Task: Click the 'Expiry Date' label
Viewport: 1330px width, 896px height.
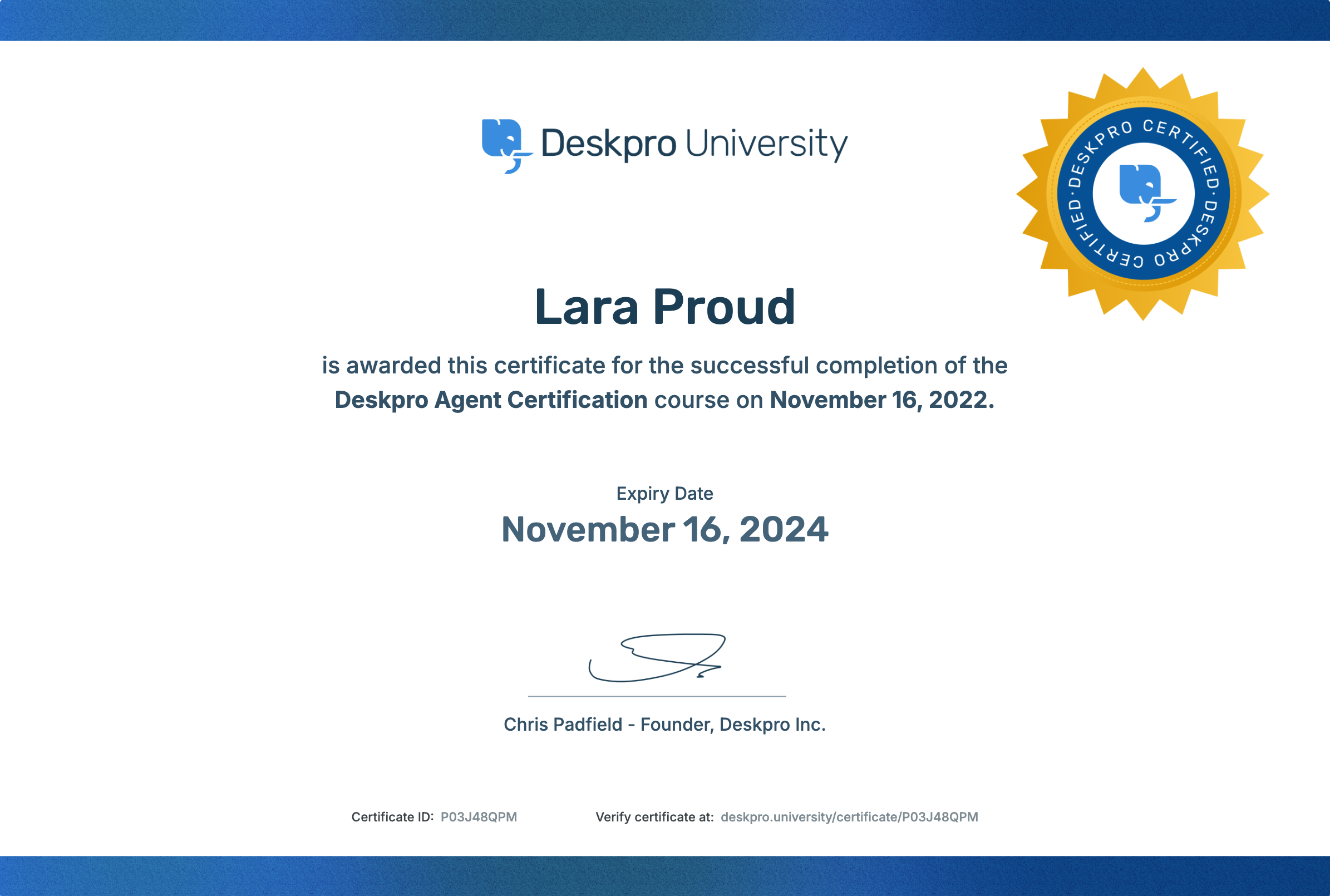Action: [x=664, y=494]
